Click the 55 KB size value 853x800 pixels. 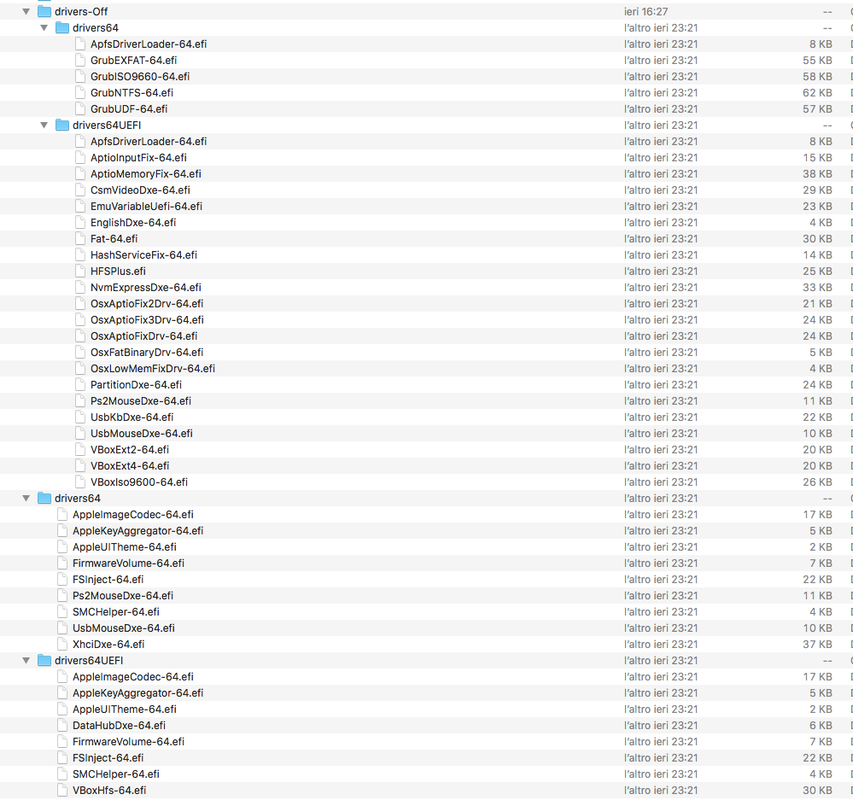pyautogui.click(x=817, y=60)
